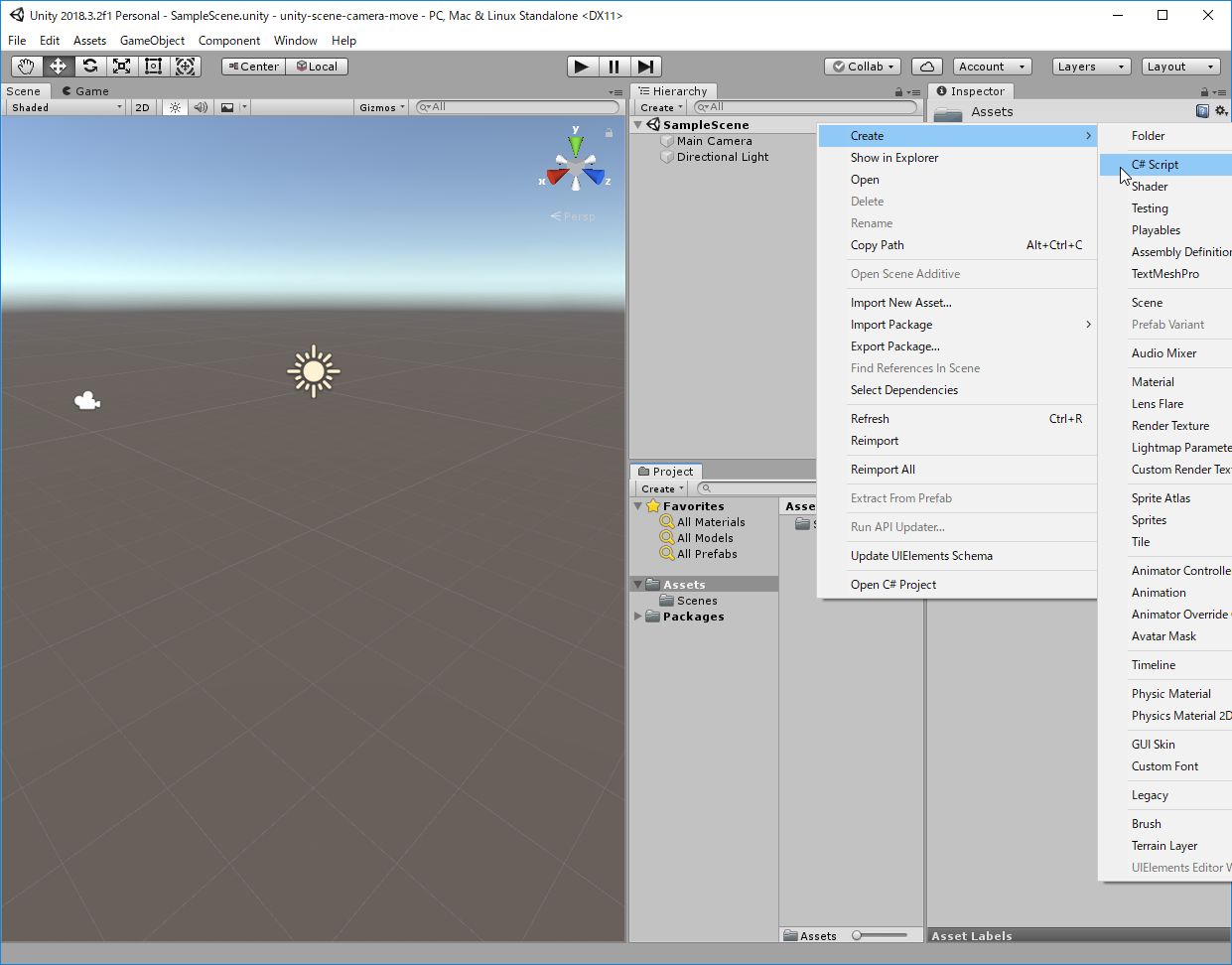This screenshot has height=965, width=1232.
Task: Select the Rotate tool
Action: (90, 67)
